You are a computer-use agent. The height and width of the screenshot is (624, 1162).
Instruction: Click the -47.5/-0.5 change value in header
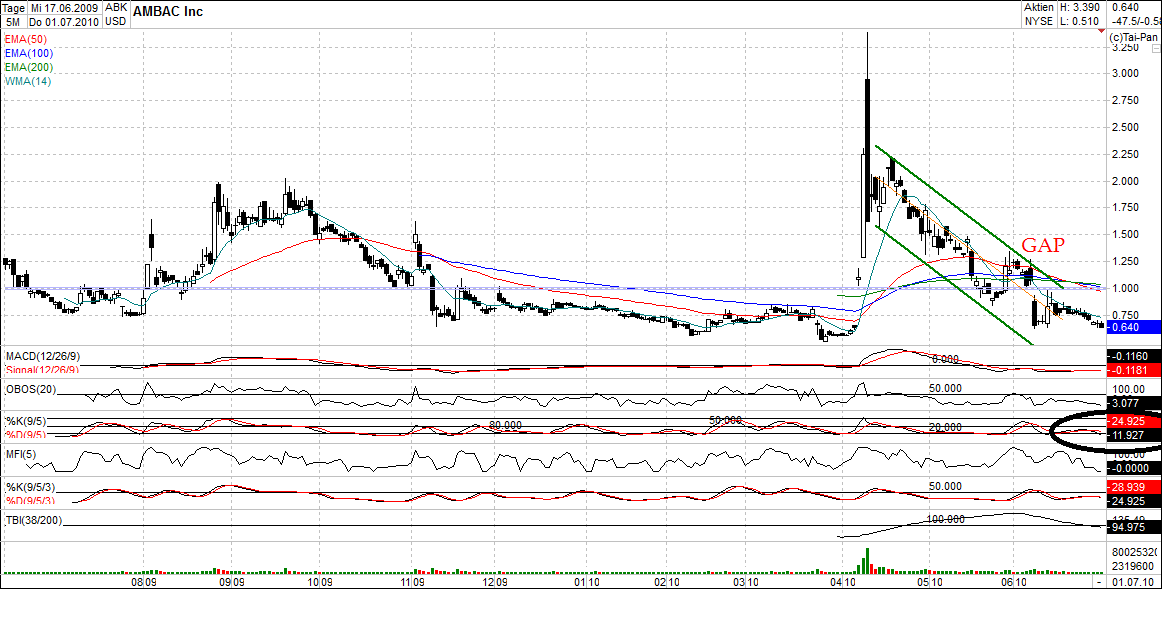[1136, 21]
